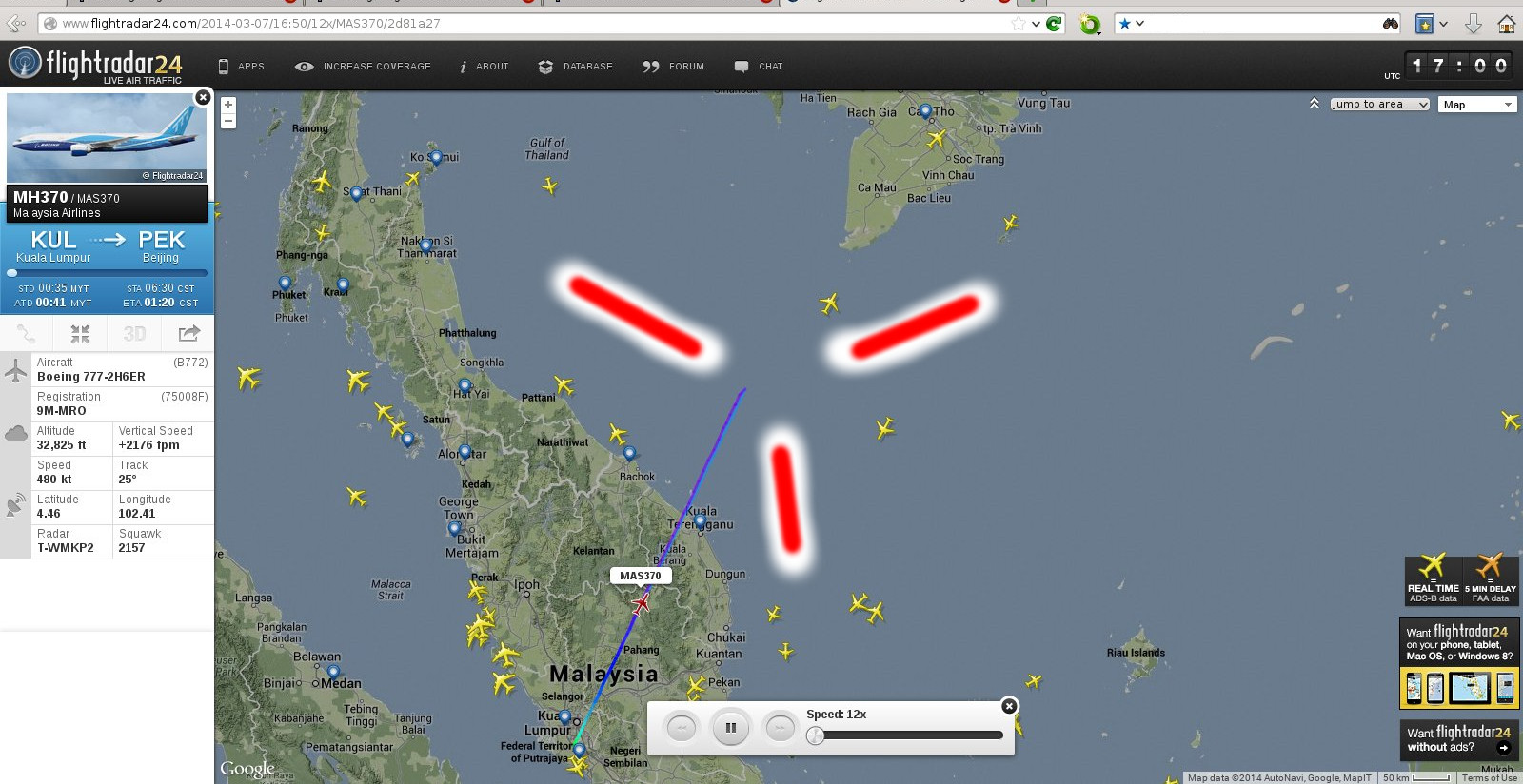Click the PEK arrival airport code

click(161, 240)
